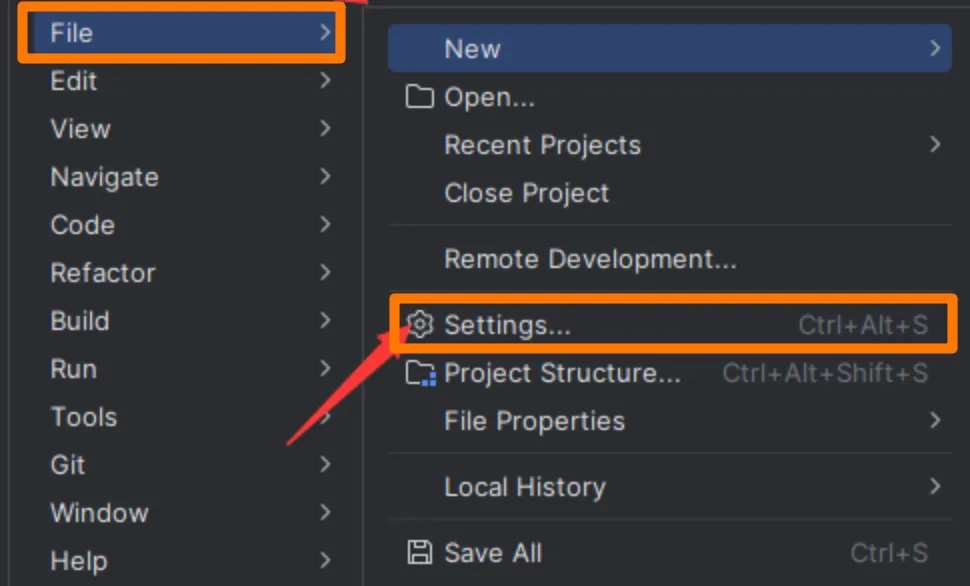
Task: Open the Navigate menu
Action: [104, 177]
